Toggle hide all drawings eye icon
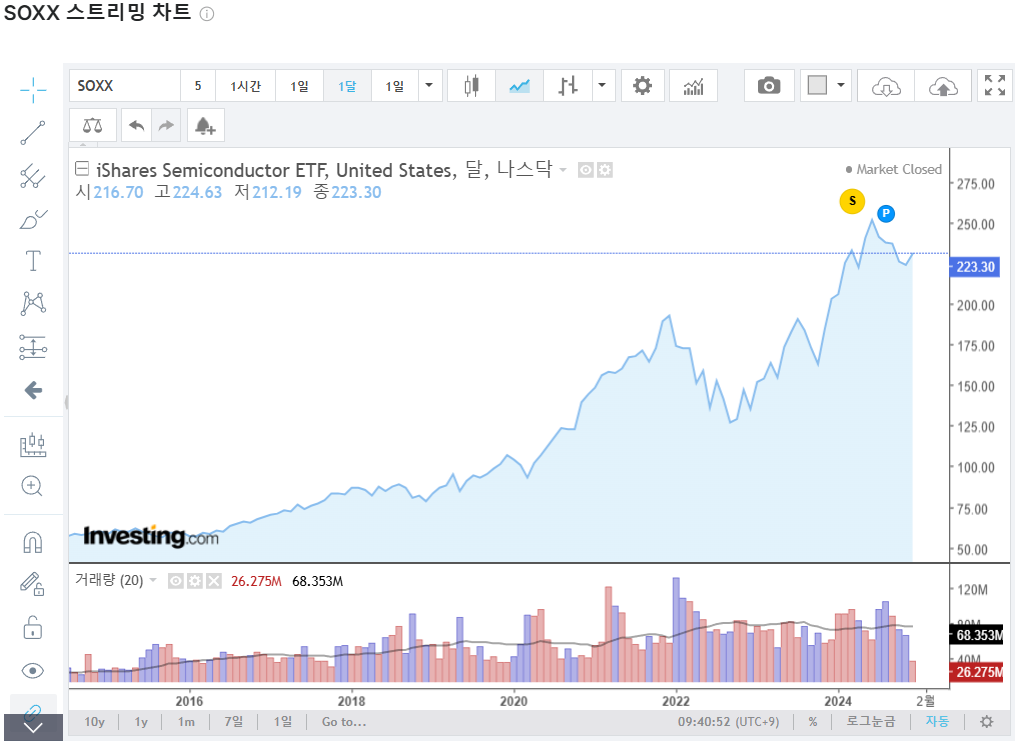 pyautogui.click(x=32, y=671)
